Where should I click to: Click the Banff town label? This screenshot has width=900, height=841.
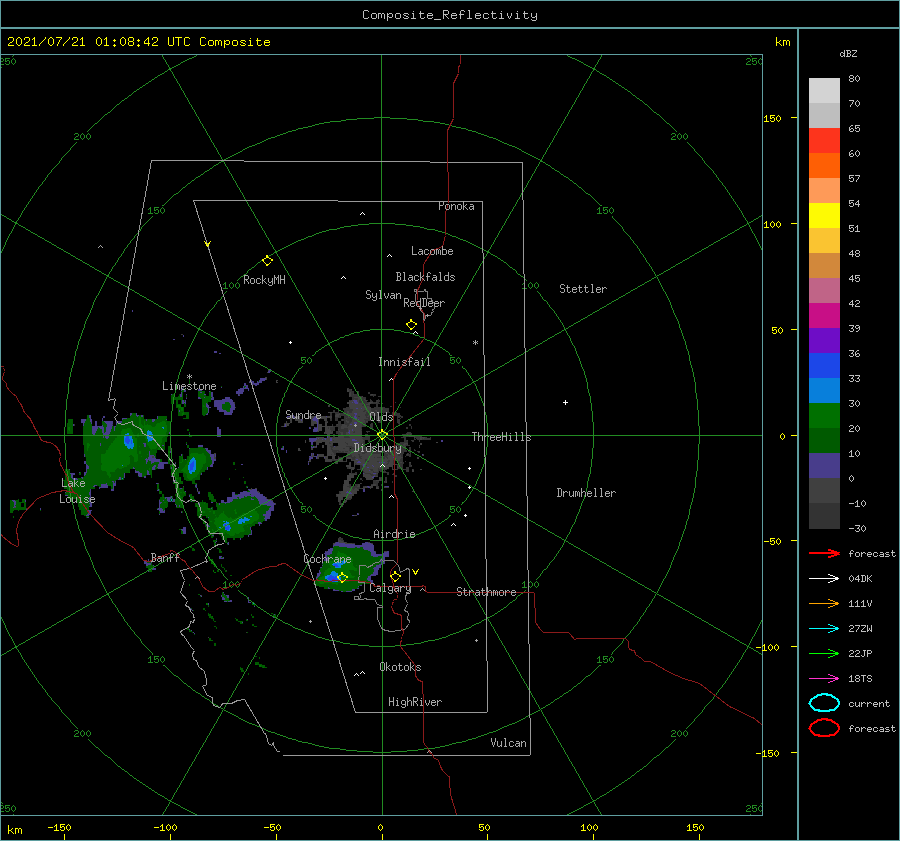tap(165, 558)
